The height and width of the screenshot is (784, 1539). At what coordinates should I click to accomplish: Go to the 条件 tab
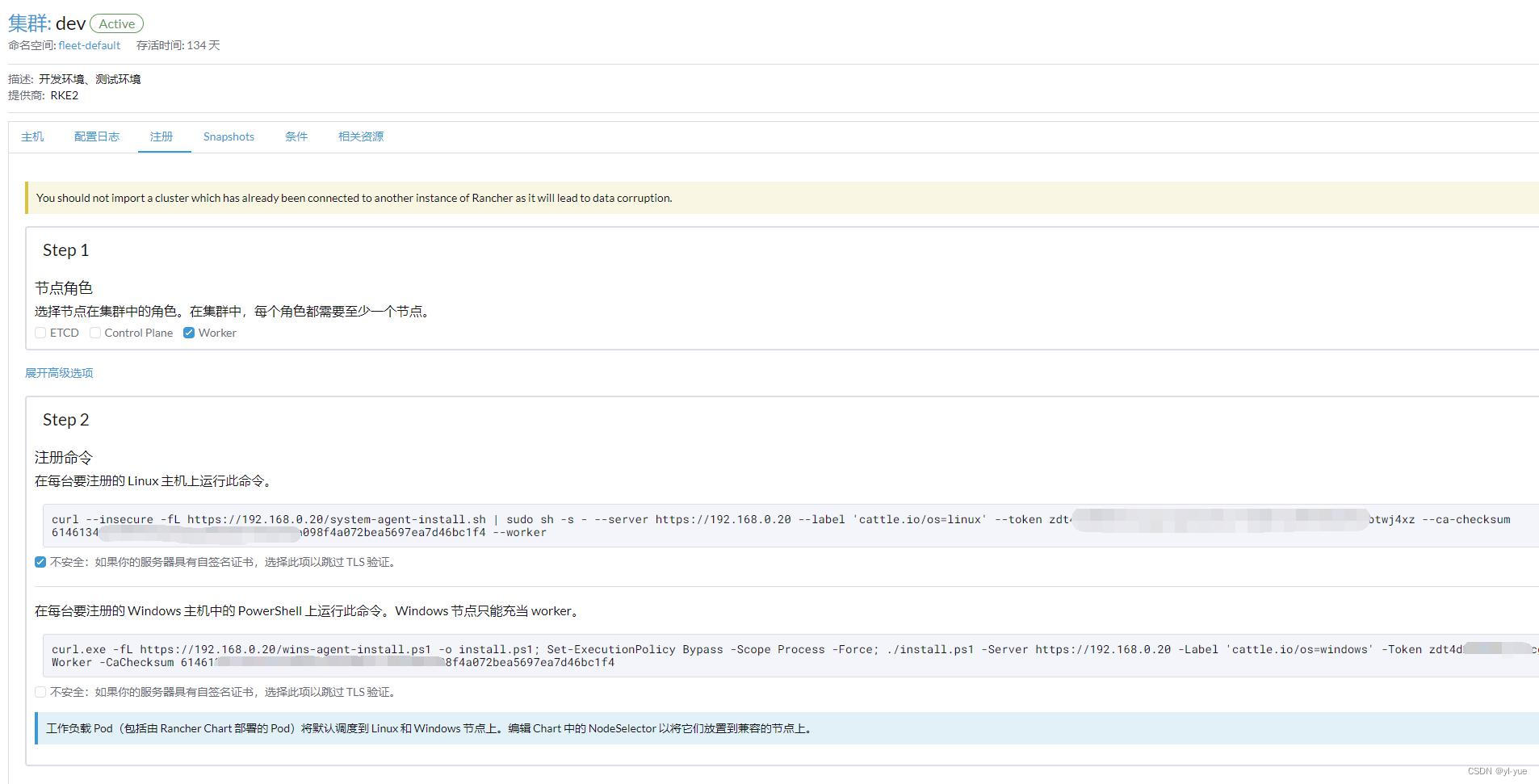[x=296, y=136]
